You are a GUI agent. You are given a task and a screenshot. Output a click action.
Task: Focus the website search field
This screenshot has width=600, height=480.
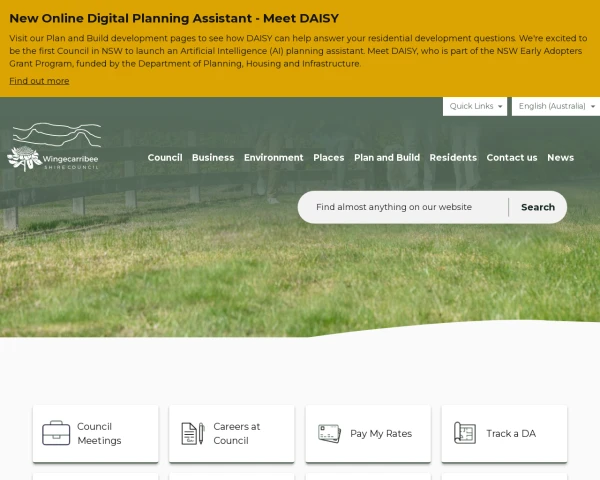[x=403, y=207]
